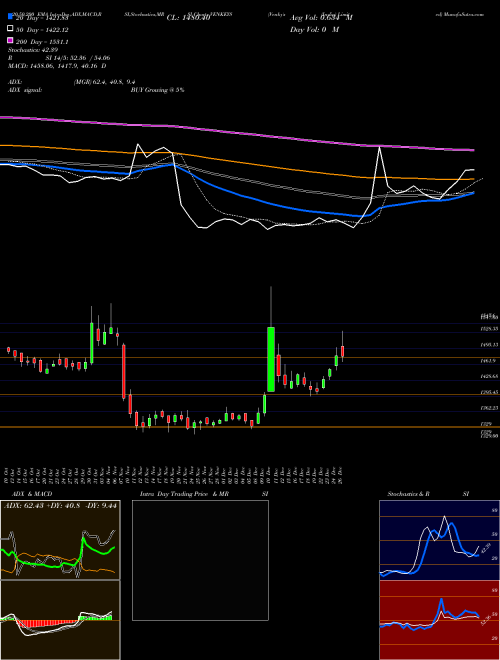Click the orange moving average line in upper chart
Image resolution: width=500 pixels, height=660 pixels.
(x=236, y=161)
